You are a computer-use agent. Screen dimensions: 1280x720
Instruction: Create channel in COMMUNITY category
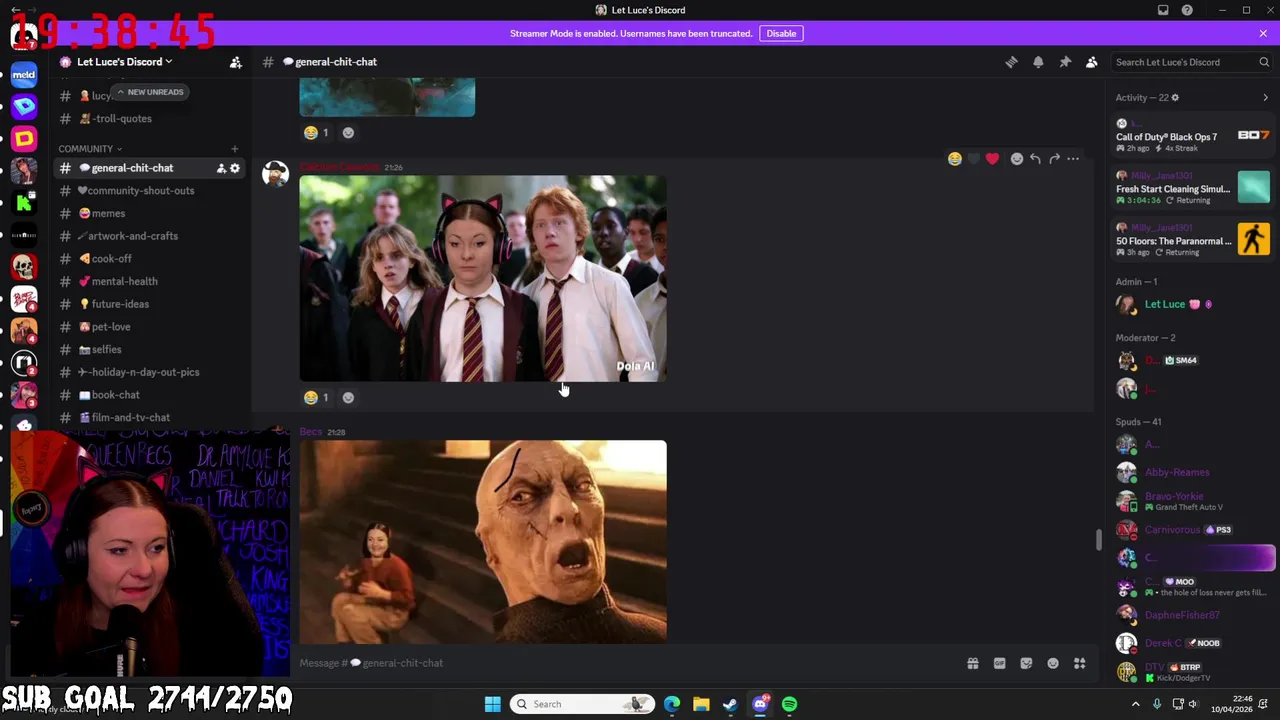[x=234, y=149]
